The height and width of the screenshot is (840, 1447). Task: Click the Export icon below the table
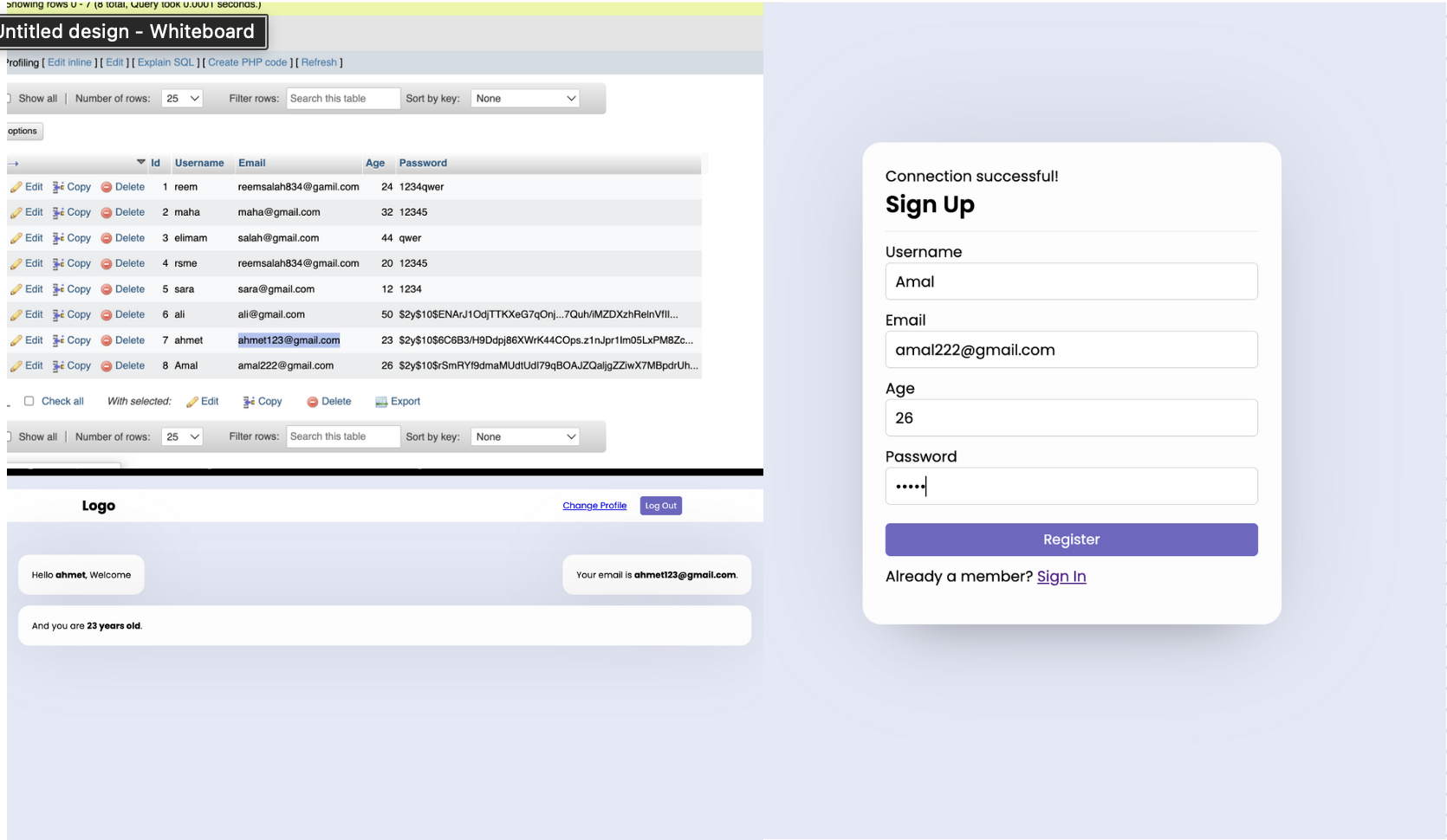pyautogui.click(x=381, y=402)
